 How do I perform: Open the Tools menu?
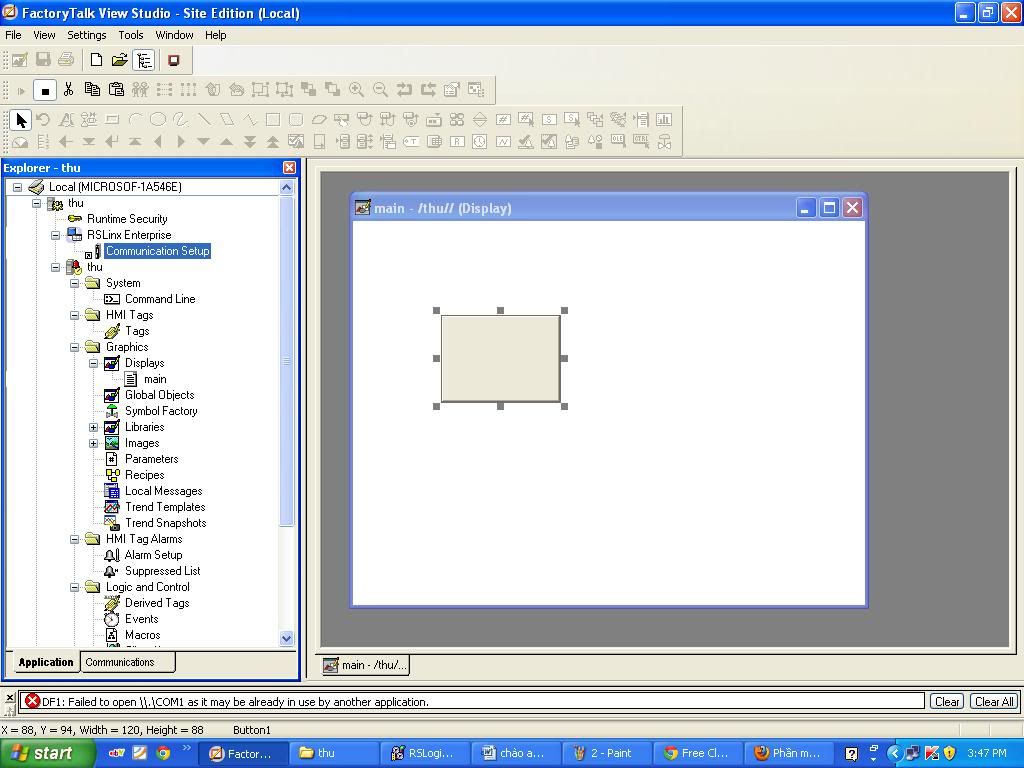[x=131, y=35]
